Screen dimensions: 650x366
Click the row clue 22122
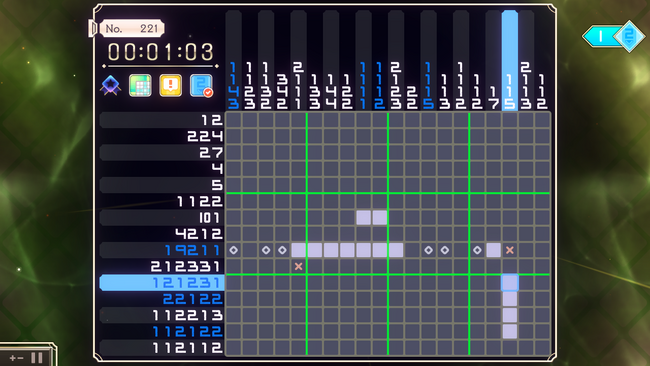(193, 299)
